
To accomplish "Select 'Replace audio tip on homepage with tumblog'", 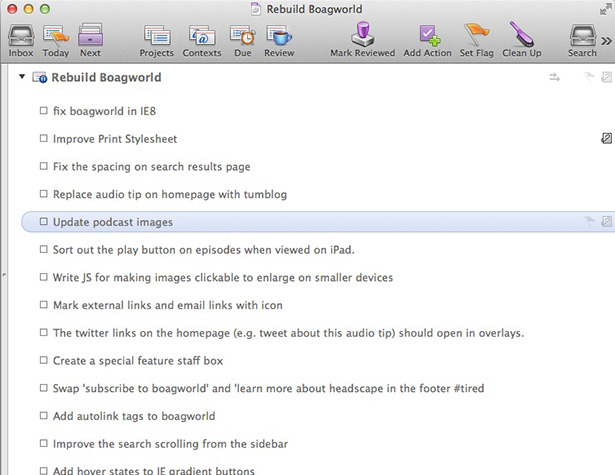I will (x=170, y=195).
